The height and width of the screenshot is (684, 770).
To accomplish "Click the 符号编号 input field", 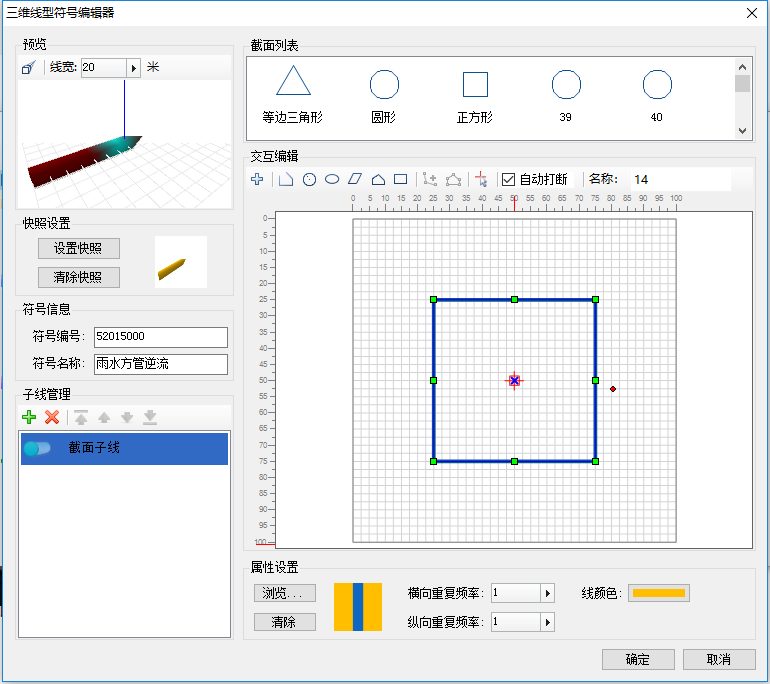I will 161,337.
